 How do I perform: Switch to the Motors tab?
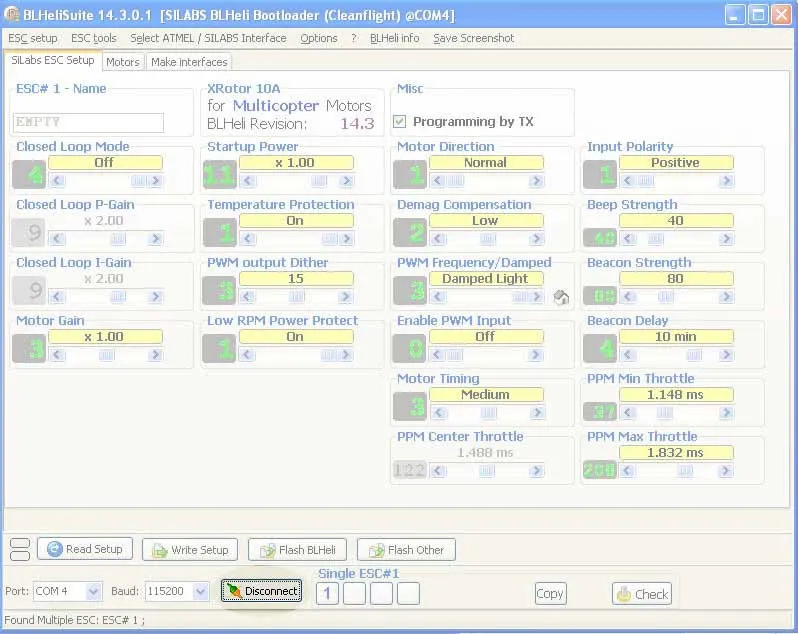point(123,62)
